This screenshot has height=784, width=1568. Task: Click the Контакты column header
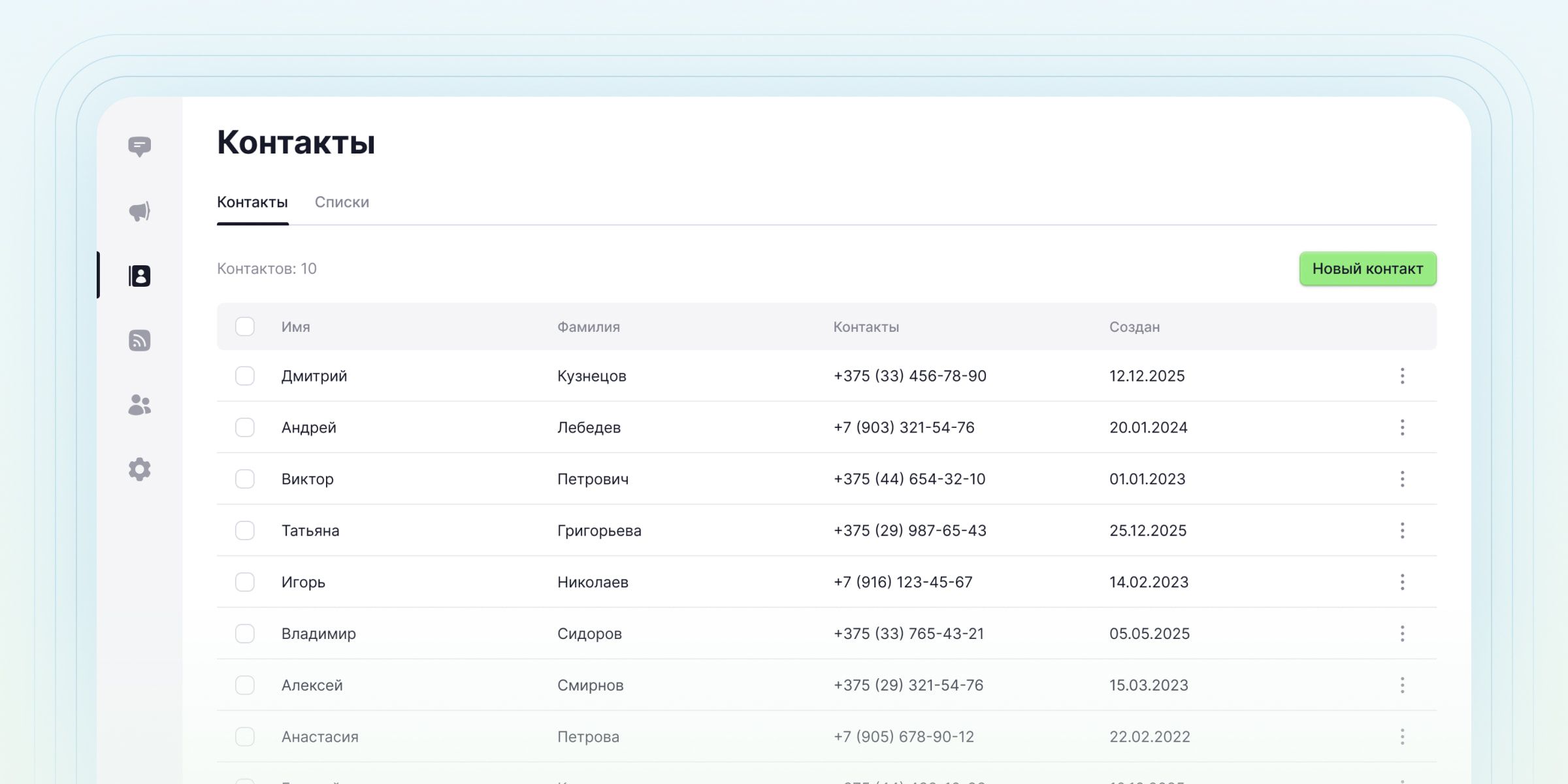tap(866, 327)
